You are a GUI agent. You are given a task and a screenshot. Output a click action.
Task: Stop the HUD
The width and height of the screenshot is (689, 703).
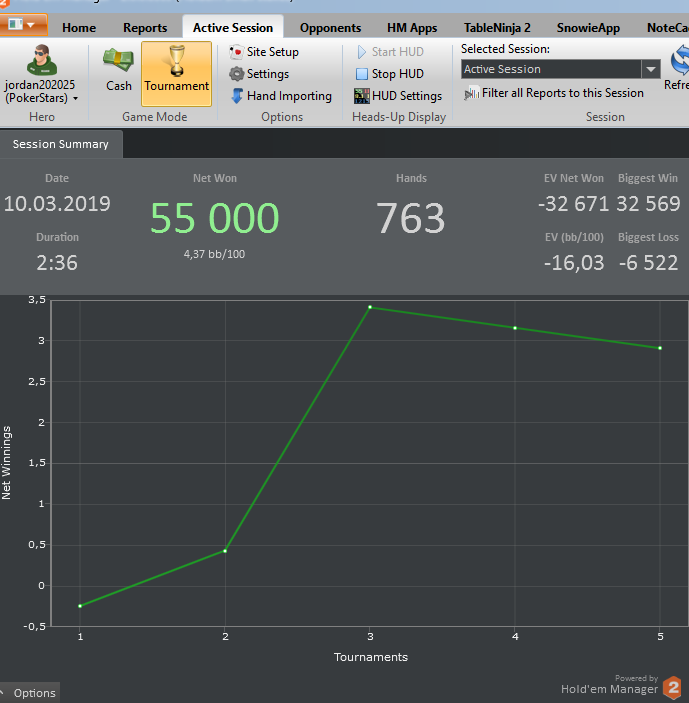389,74
